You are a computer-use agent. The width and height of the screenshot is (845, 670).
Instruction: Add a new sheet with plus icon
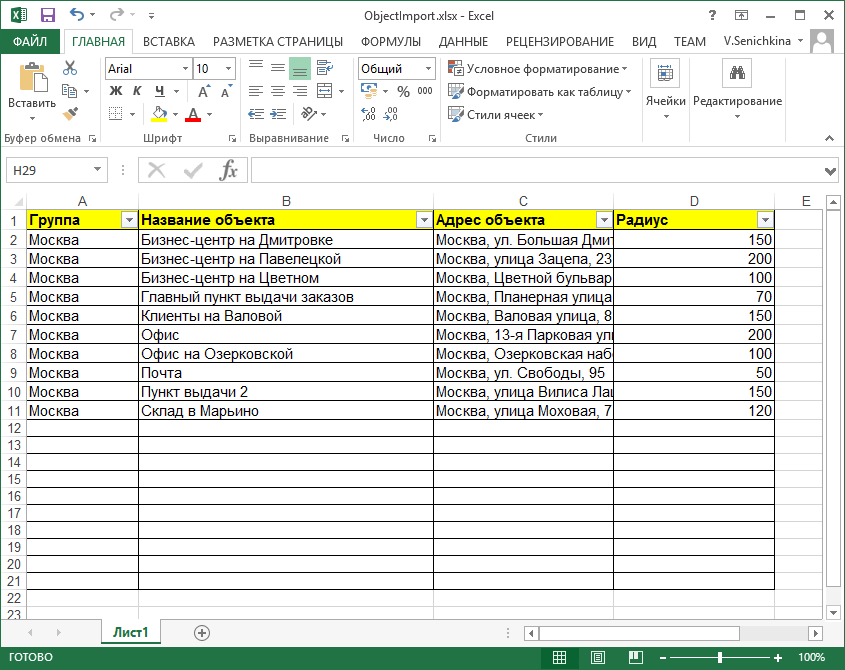pyautogui.click(x=202, y=633)
